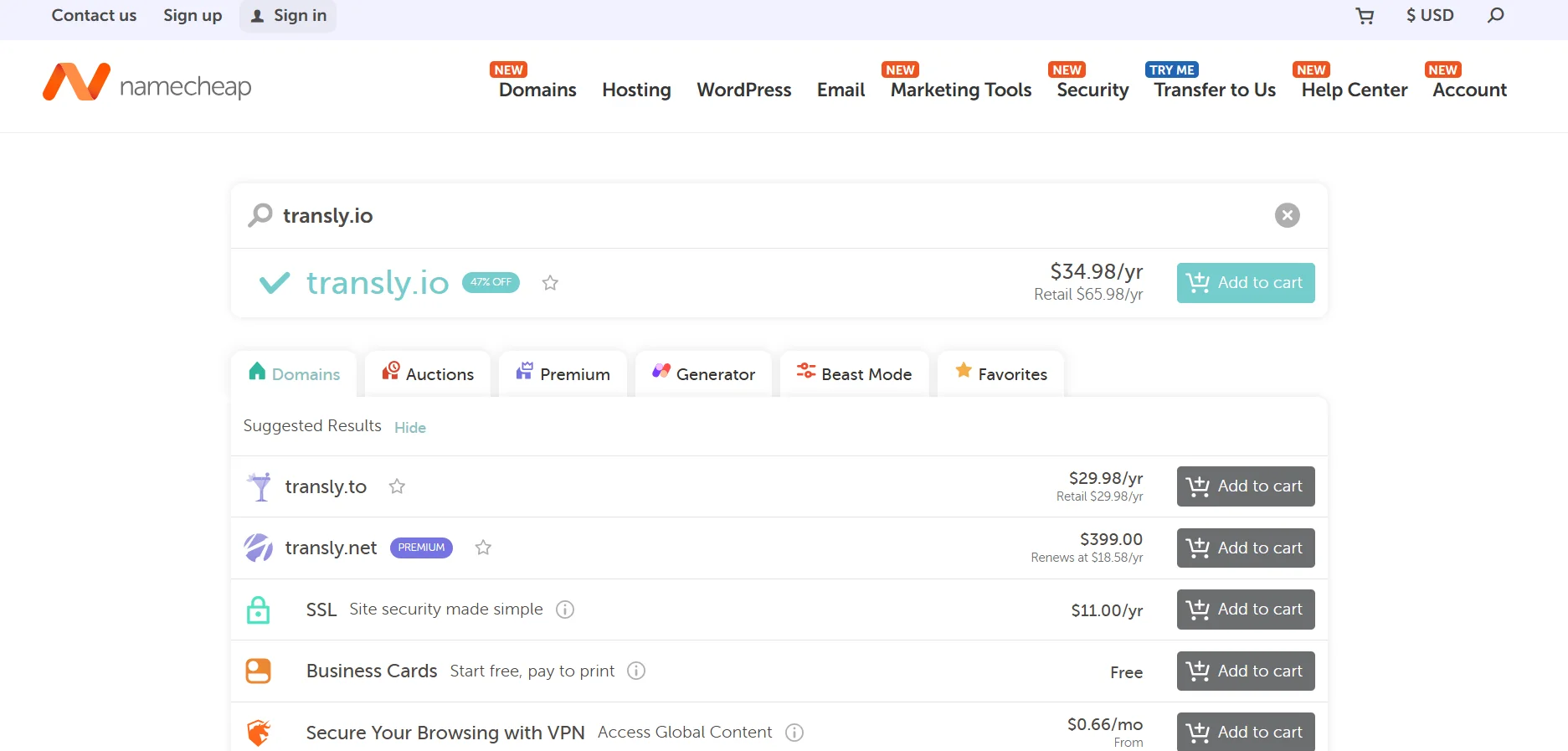Screen dimensions: 1568x751
Task: Click the Namecheap logo
Action: (147, 83)
